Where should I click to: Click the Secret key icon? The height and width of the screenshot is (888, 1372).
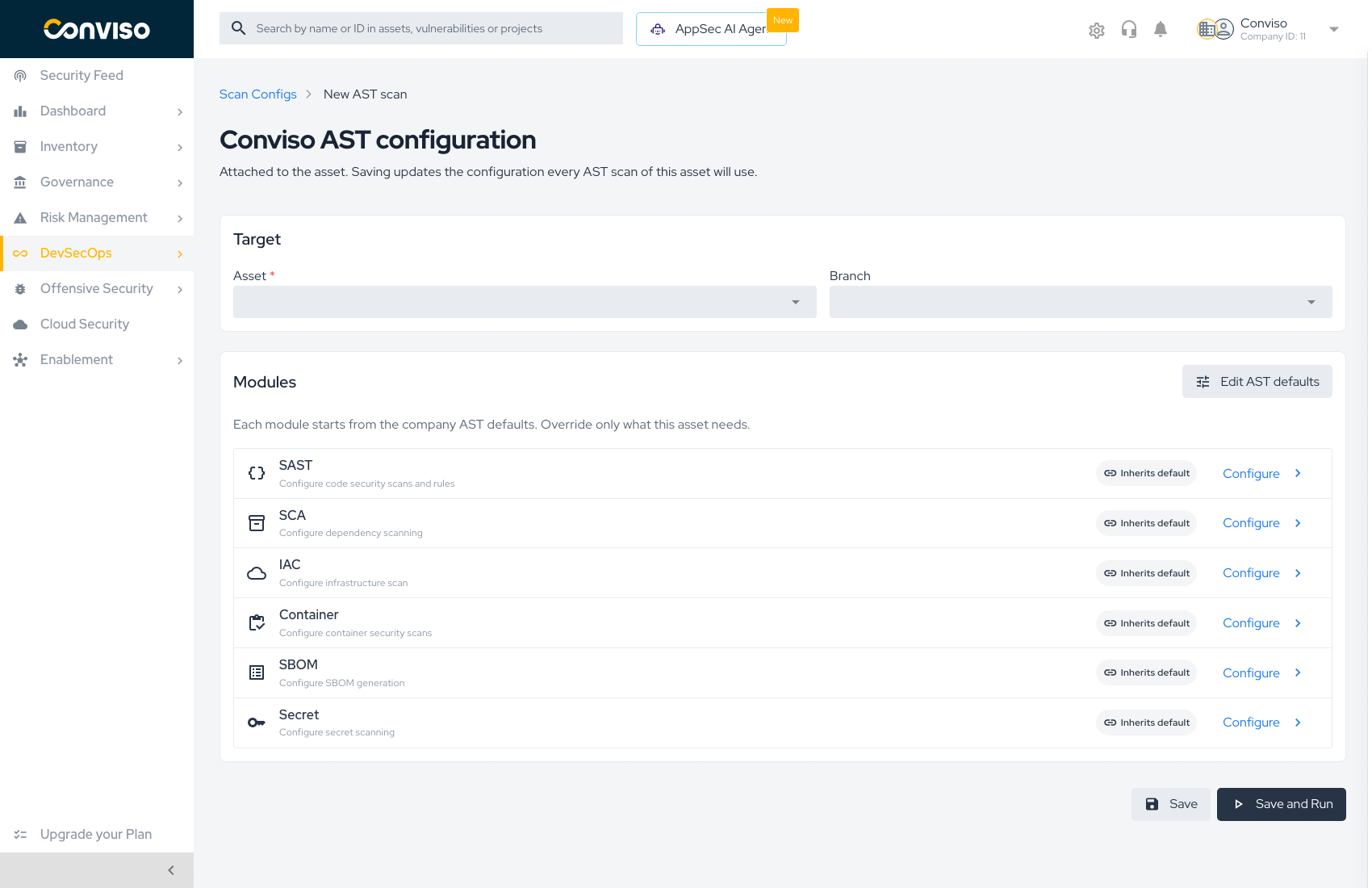click(257, 723)
